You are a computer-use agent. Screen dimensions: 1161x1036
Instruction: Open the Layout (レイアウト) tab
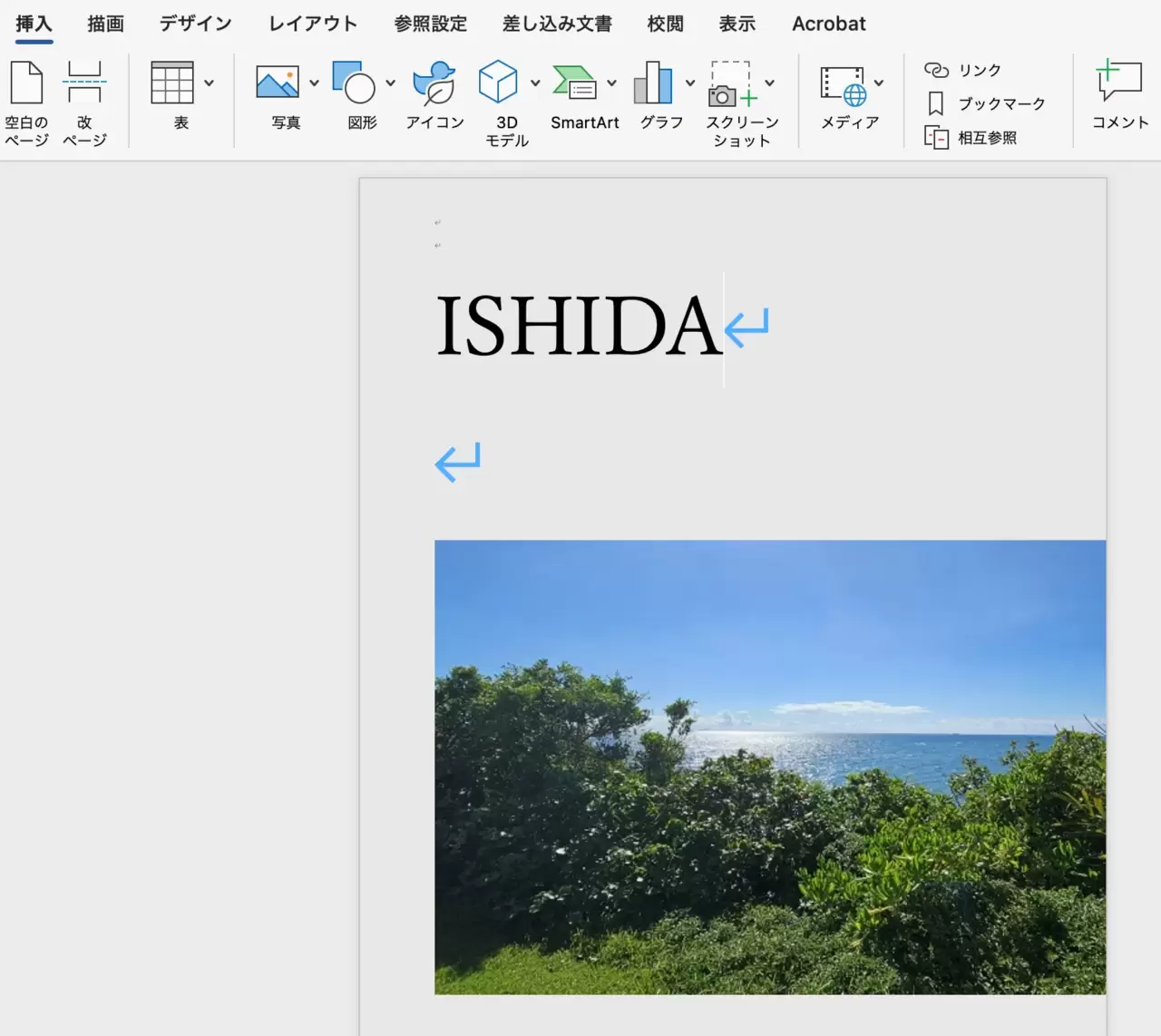[312, 24]
